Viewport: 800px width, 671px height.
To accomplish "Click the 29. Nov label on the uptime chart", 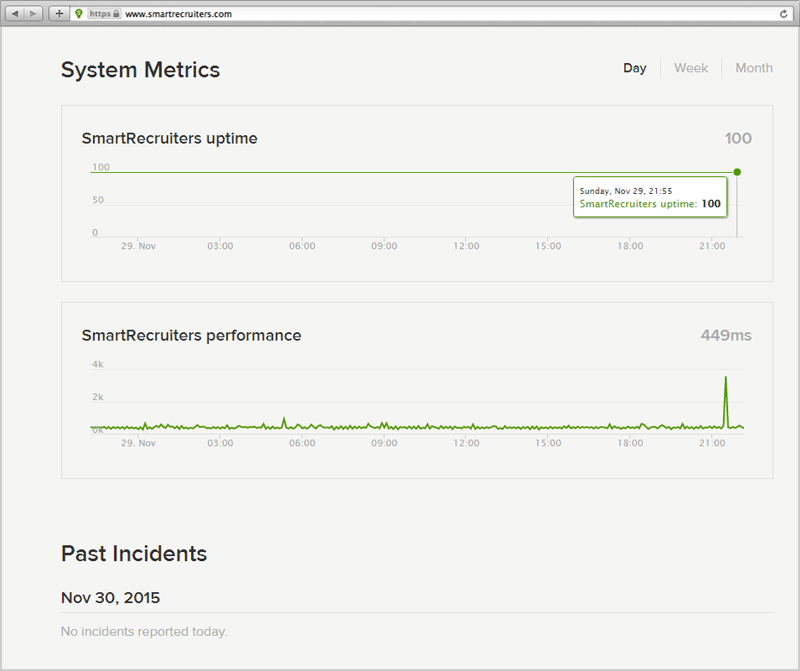I will point(138,246).
